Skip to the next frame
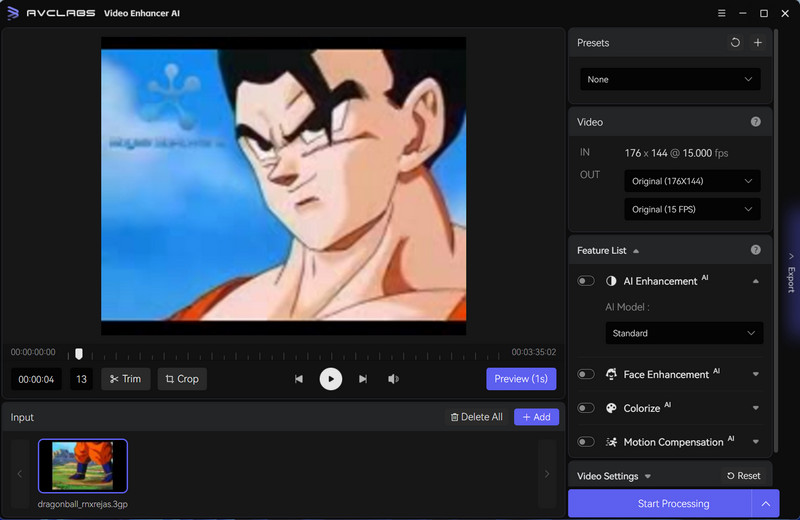This screenshot has width=800, height=520. click(x=363, y=379)
